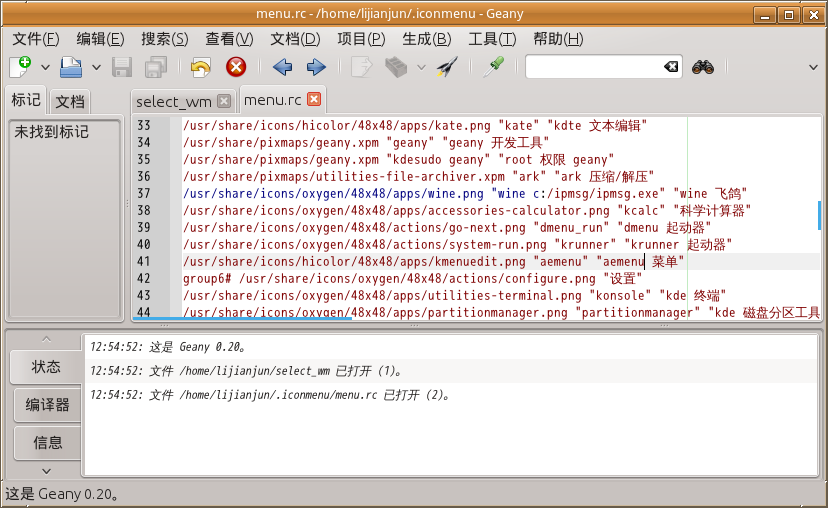Click the binoculars find icon
This screenshot has width=828, height=508.
click(703, 67)
